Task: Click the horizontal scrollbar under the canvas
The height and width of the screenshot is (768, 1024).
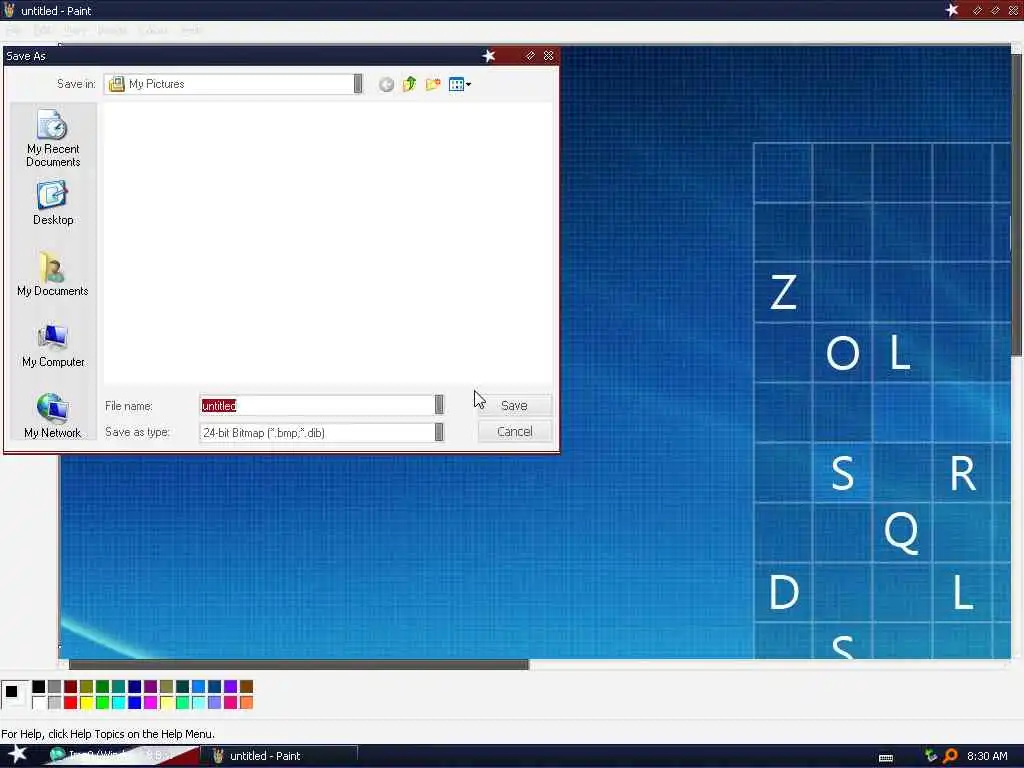Action: coord(299,665)
